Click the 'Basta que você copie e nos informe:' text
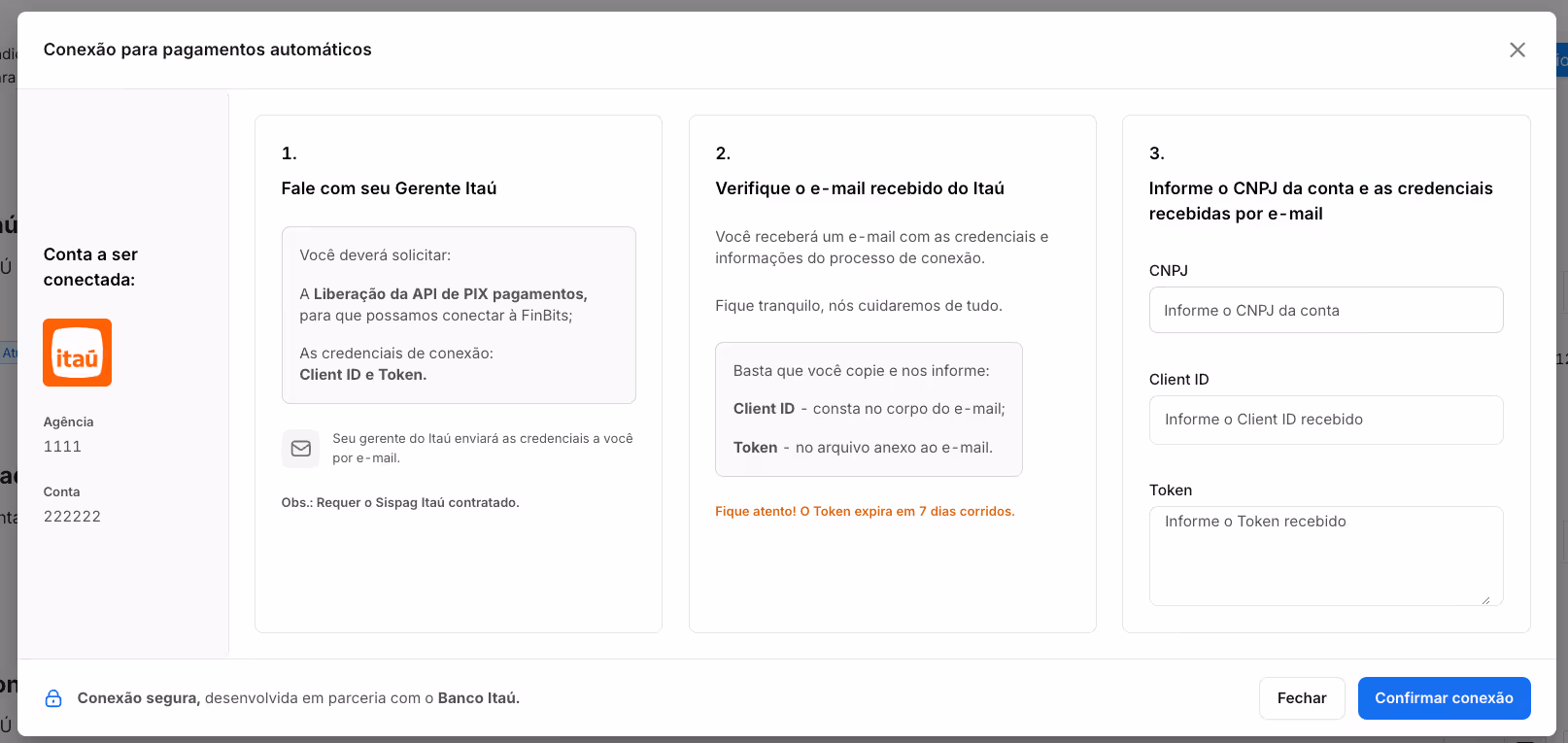 862,371
